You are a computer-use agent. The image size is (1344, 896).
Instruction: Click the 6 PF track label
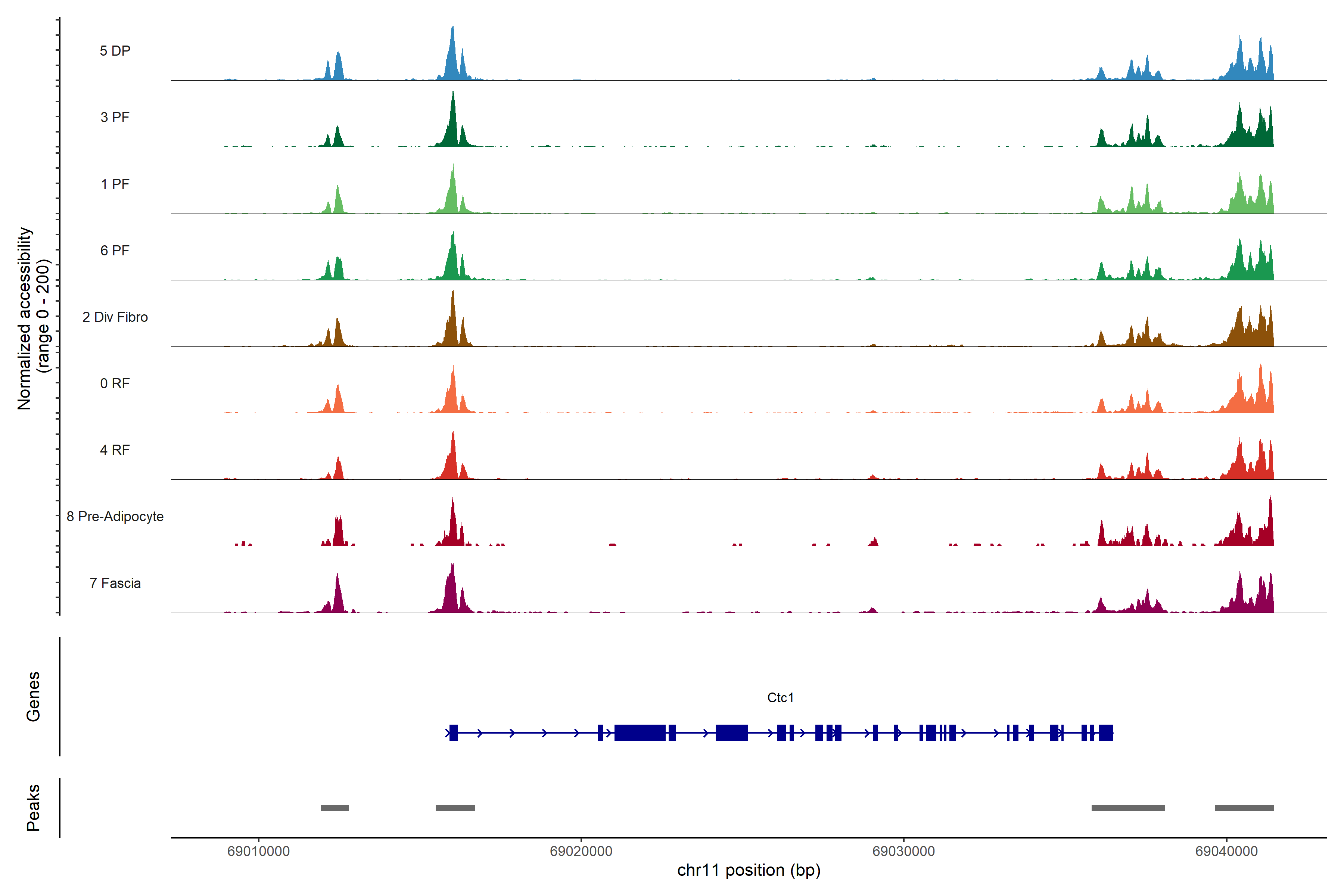coord(115,250)
